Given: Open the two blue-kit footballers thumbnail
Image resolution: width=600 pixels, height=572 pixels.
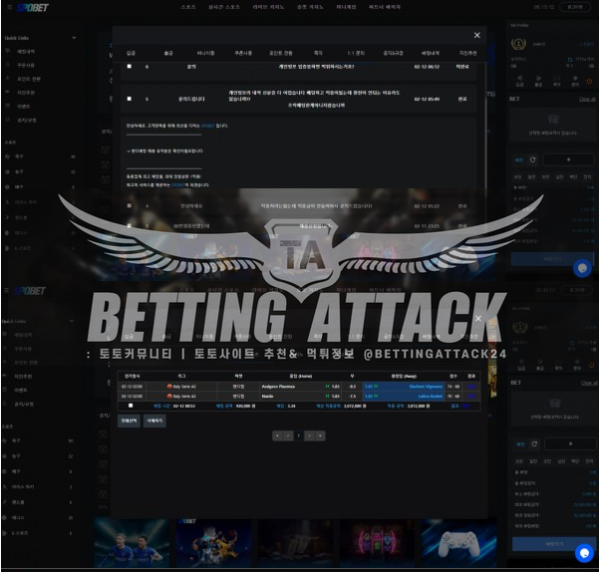Looking at the screenshot, I should click(x=132, y=542).
